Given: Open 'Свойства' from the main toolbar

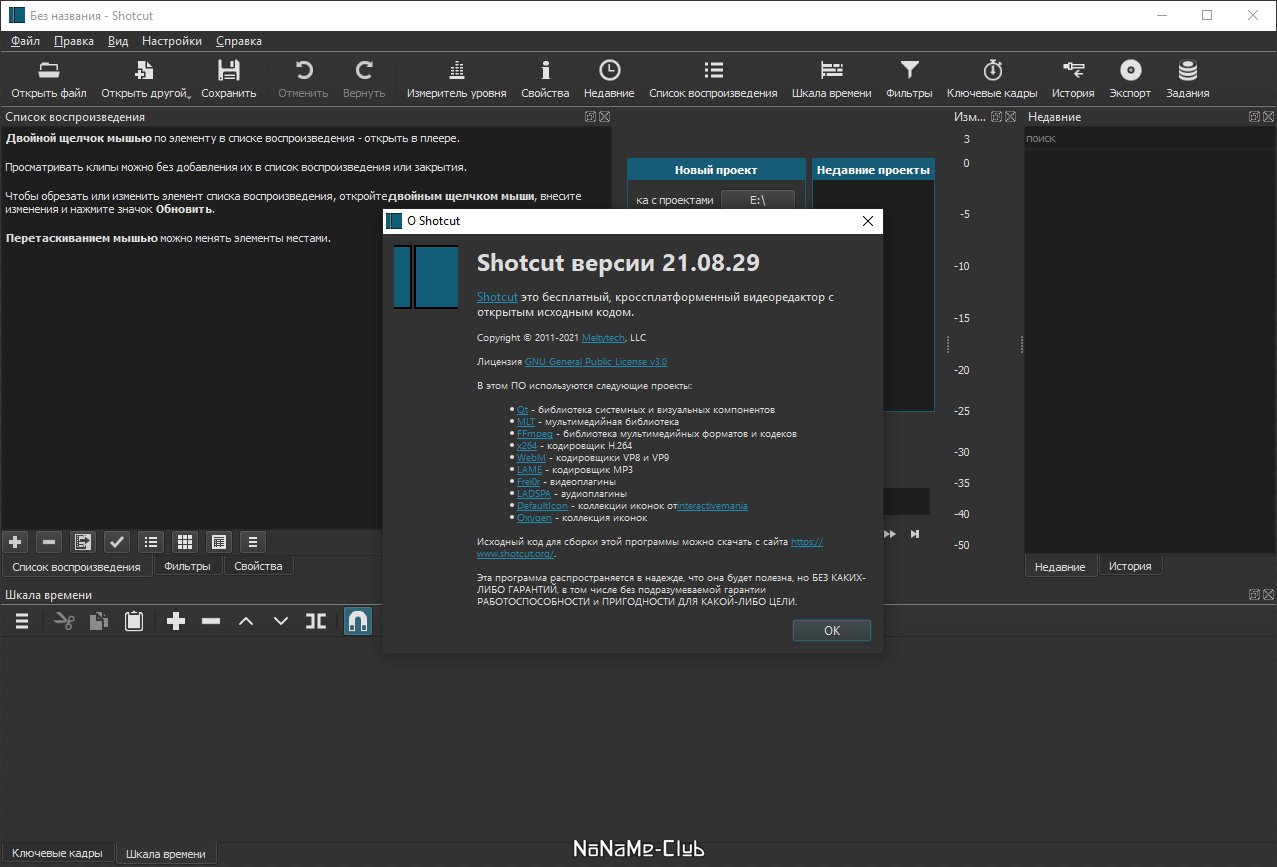Looking at the screenshot, I should (x=545, y=80).
